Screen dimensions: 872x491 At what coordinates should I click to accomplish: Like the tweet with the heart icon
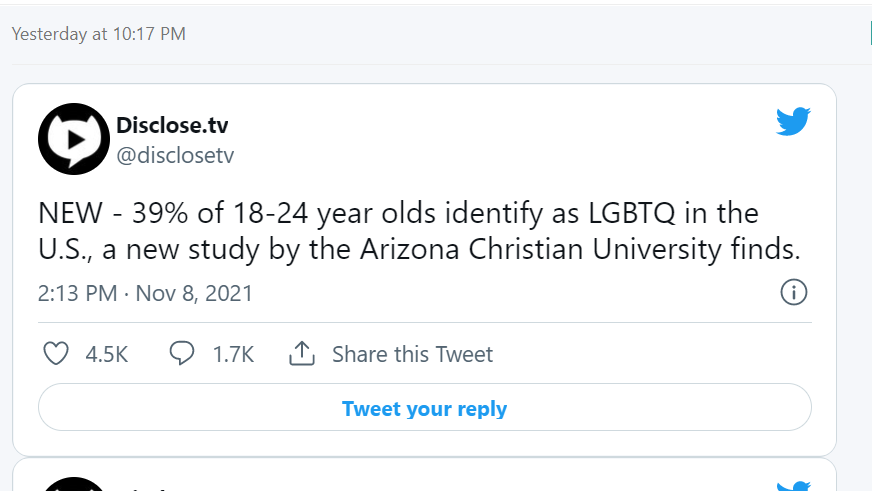pyautogui.click(x=57, y=353)
